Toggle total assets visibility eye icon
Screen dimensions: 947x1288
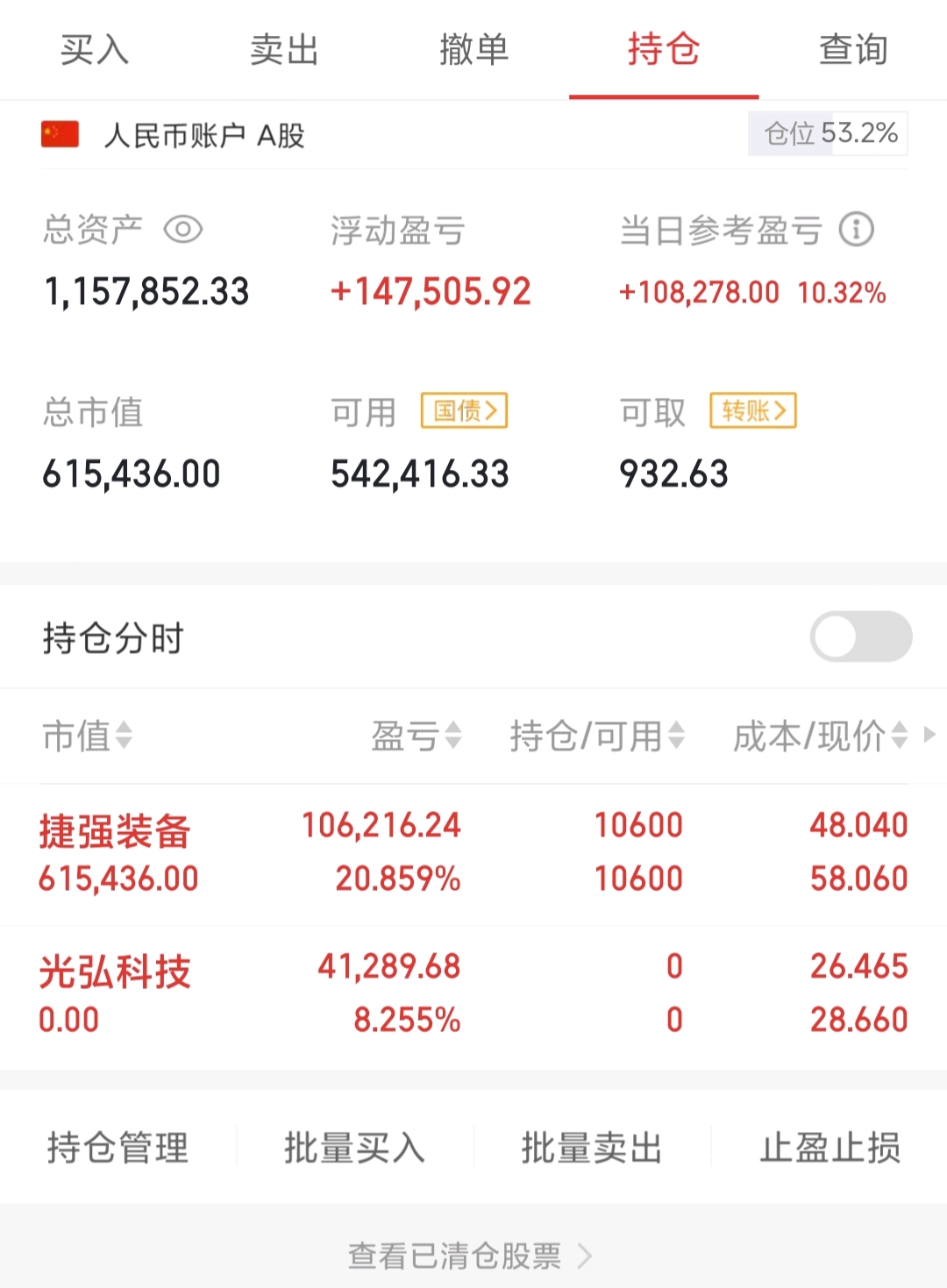183,230
